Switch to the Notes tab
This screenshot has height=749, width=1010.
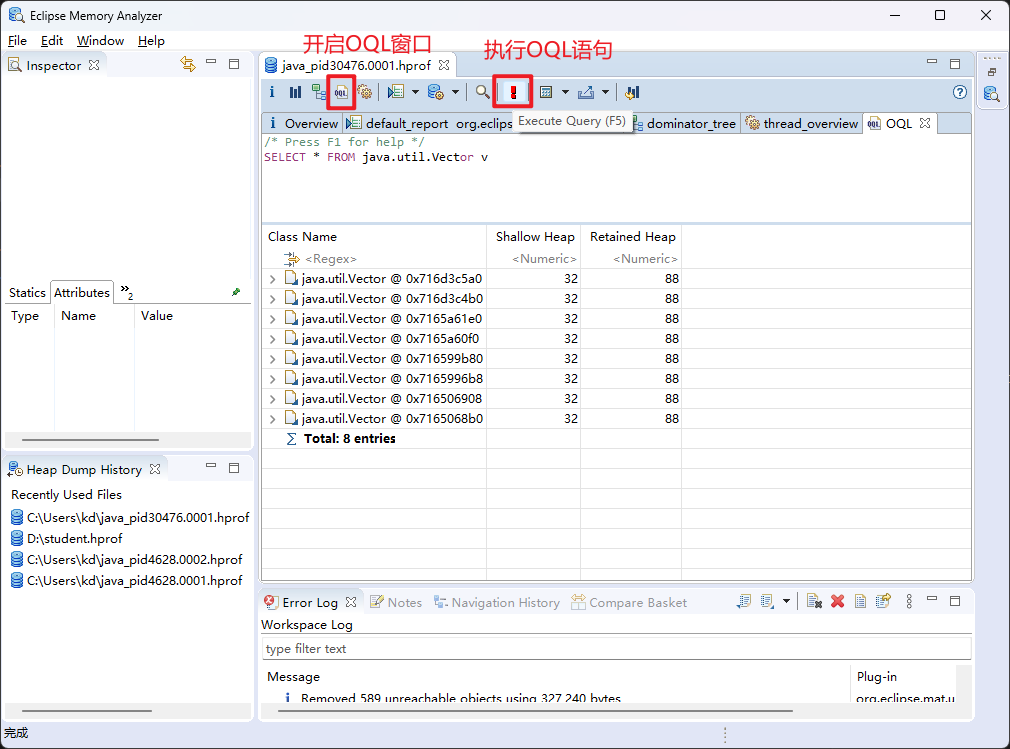[396, 602]
